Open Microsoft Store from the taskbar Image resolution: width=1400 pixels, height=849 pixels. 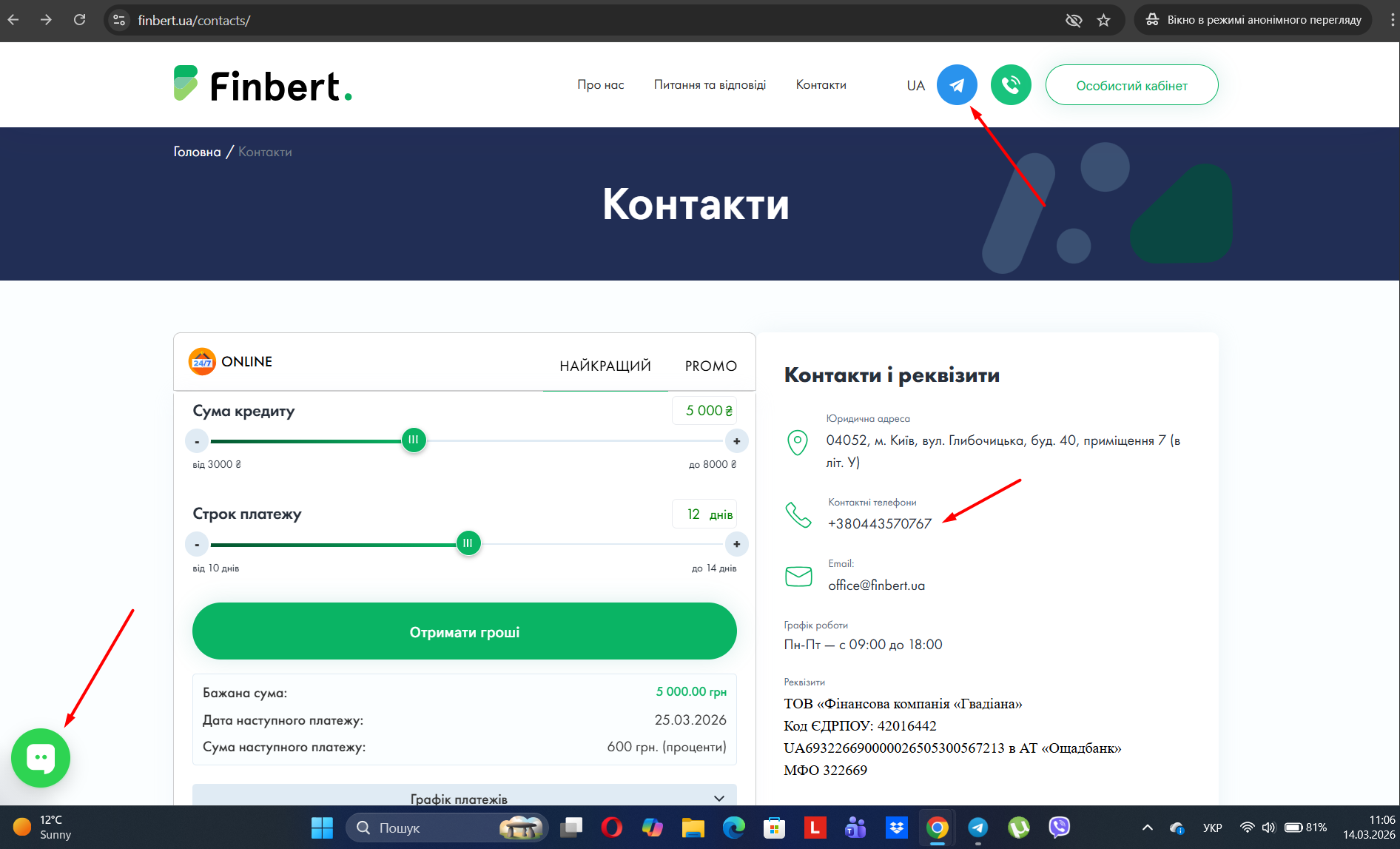tap(774, 828)
